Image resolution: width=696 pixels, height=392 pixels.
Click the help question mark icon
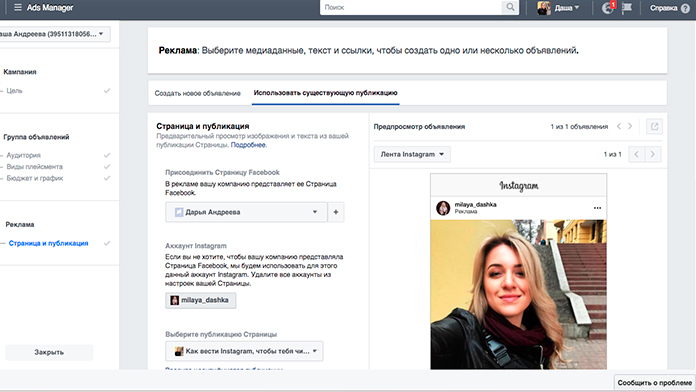click(685, 8)
